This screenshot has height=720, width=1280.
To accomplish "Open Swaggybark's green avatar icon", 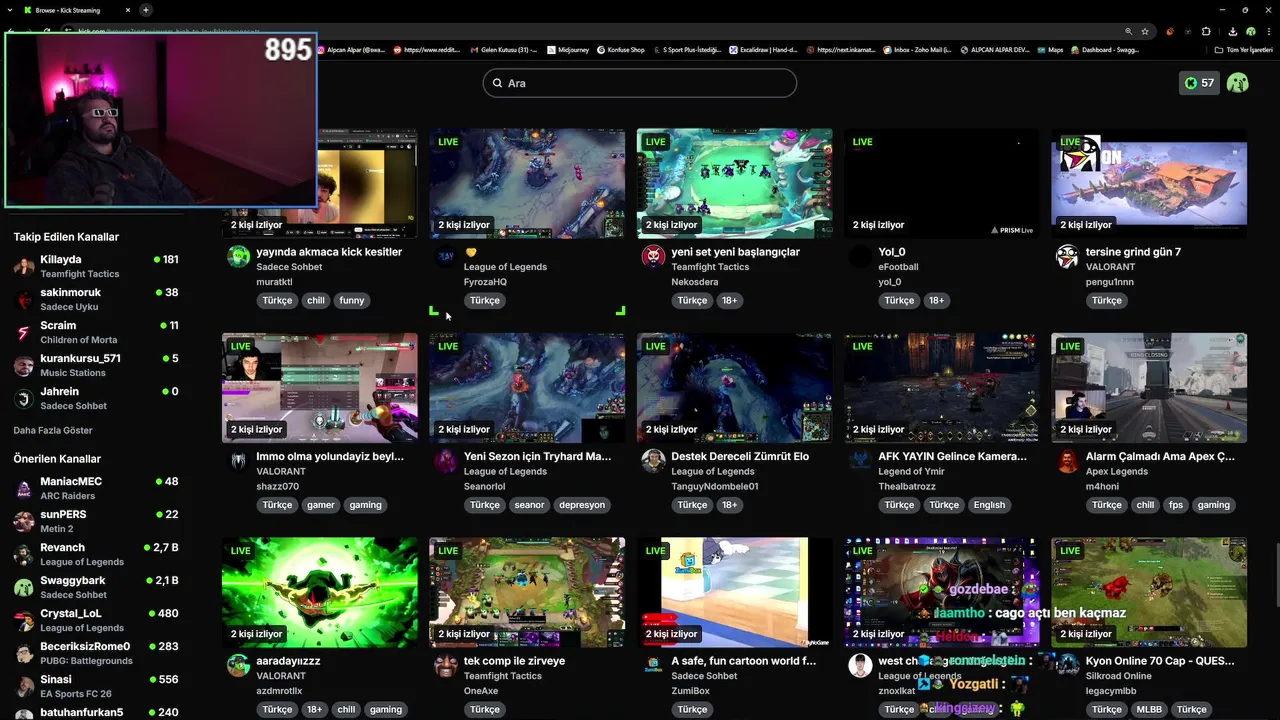I will (x=24, y=587).
